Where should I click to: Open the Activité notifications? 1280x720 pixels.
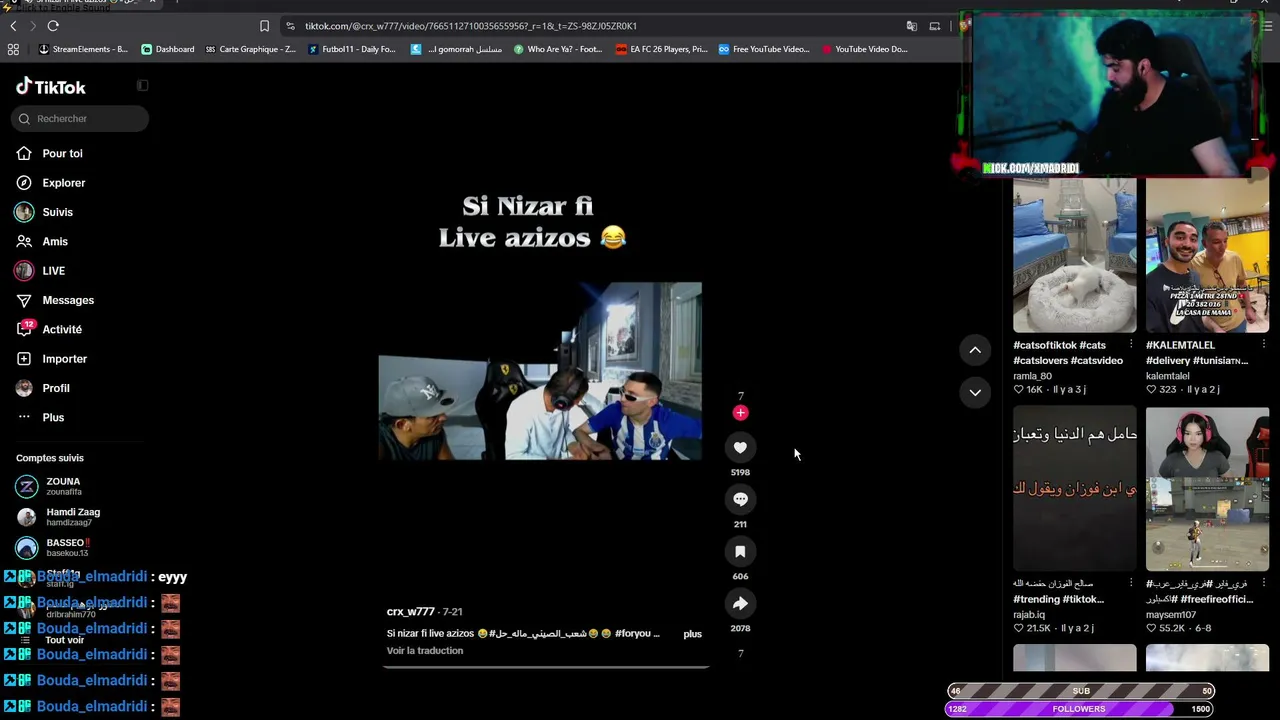click(62, 329)
